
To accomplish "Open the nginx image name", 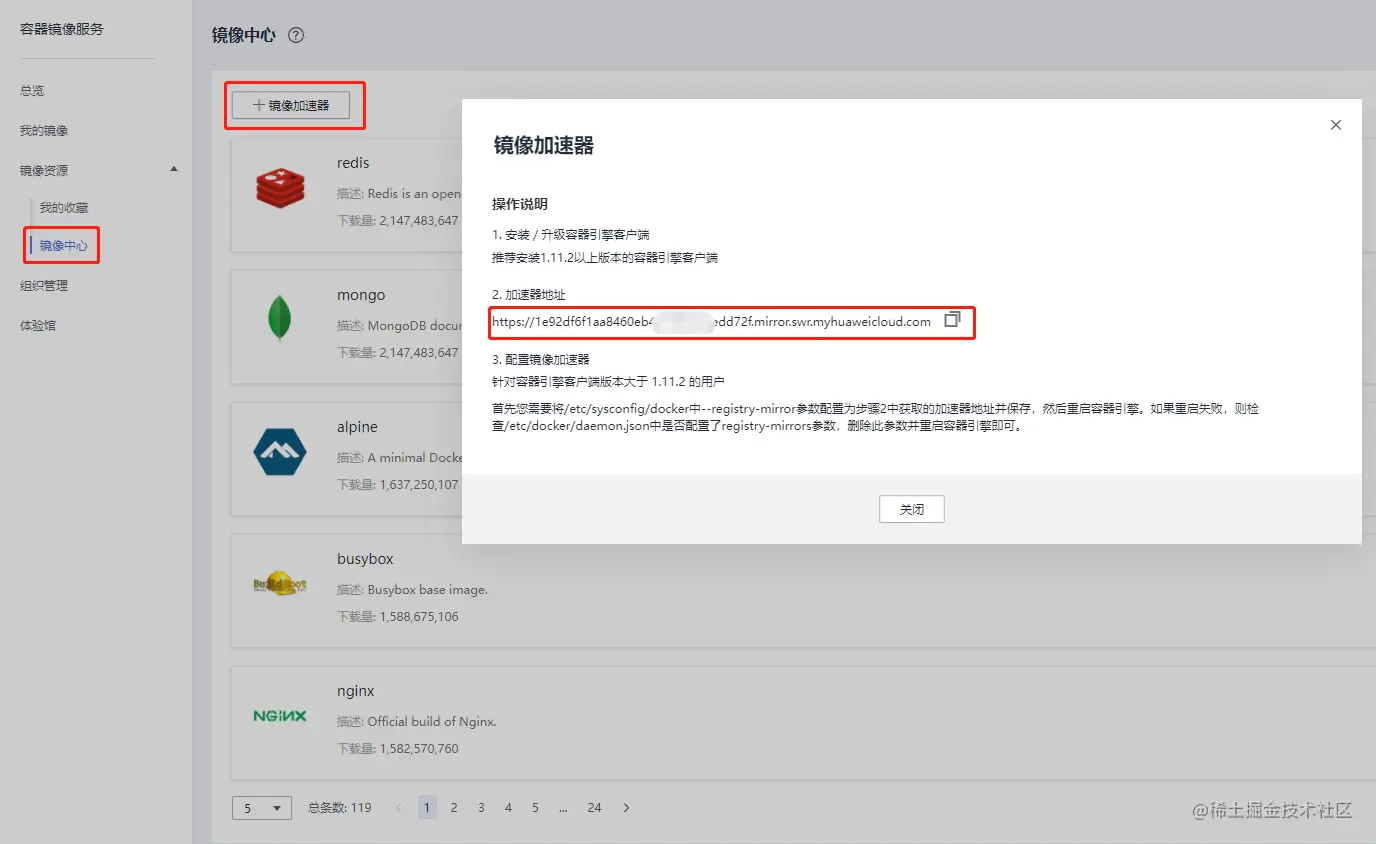I will click(356, 691).
